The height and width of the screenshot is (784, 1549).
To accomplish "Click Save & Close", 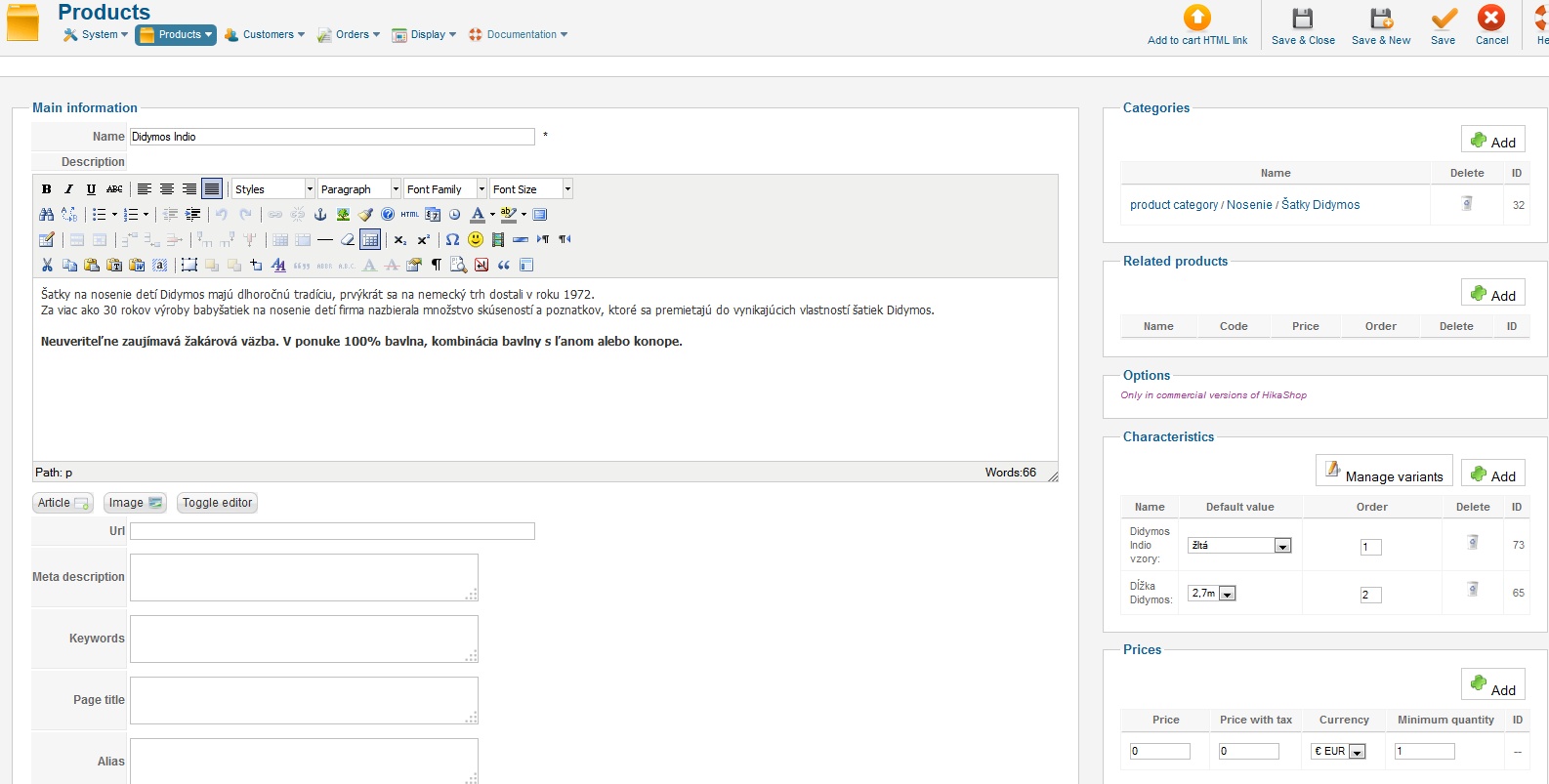I will click(1303, 25).
